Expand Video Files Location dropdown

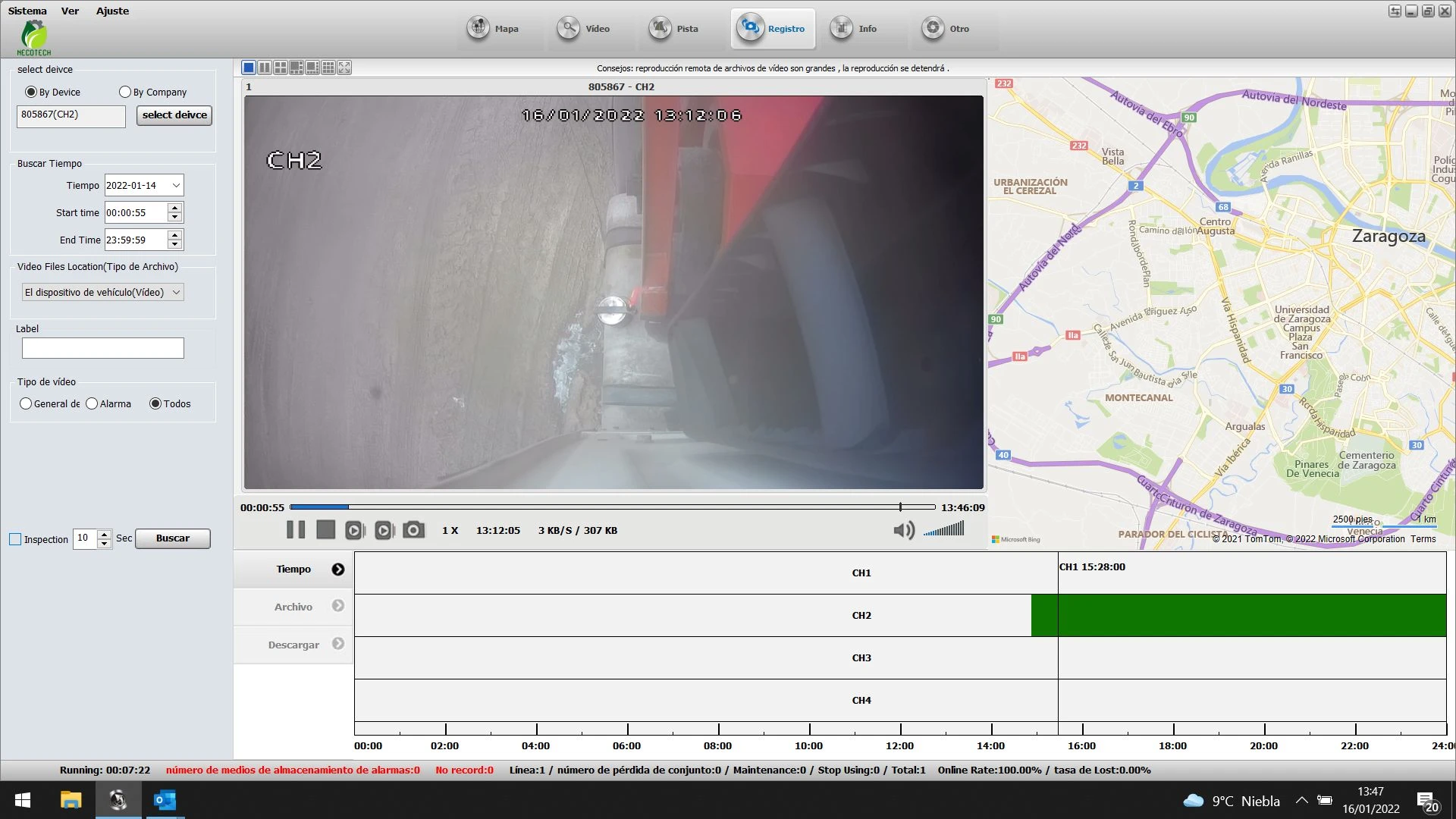176,292
